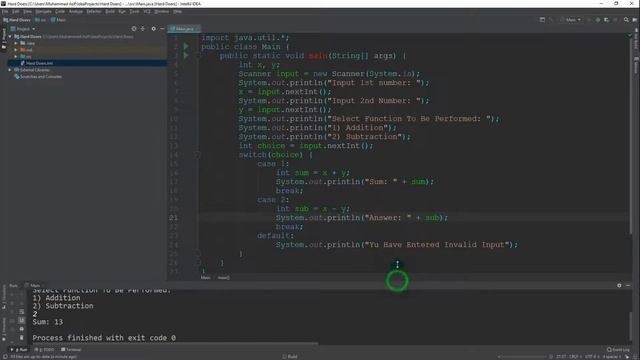Toggle the Project side tool tab
Viewport: 640px width, 360px height.
[4, 39]
